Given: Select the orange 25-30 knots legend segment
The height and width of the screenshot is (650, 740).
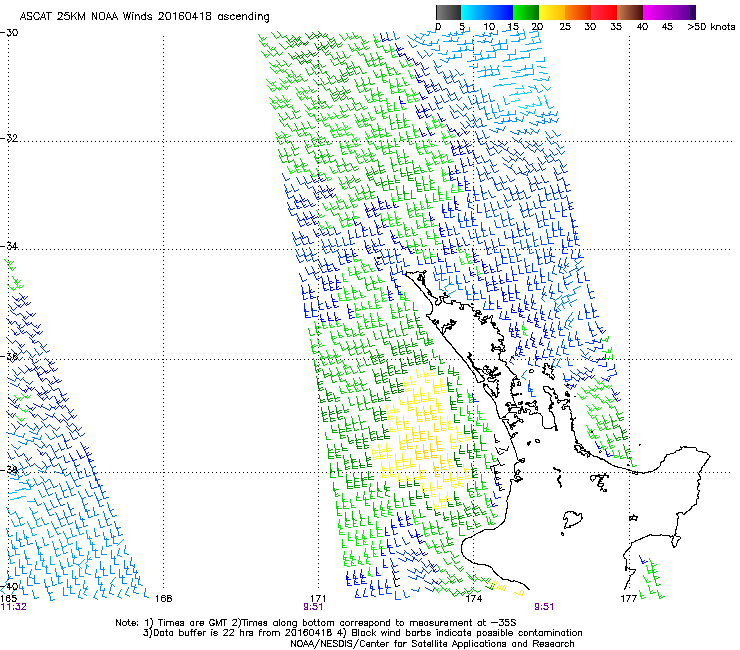Looking at the screenshot, I should coord(578,12).
